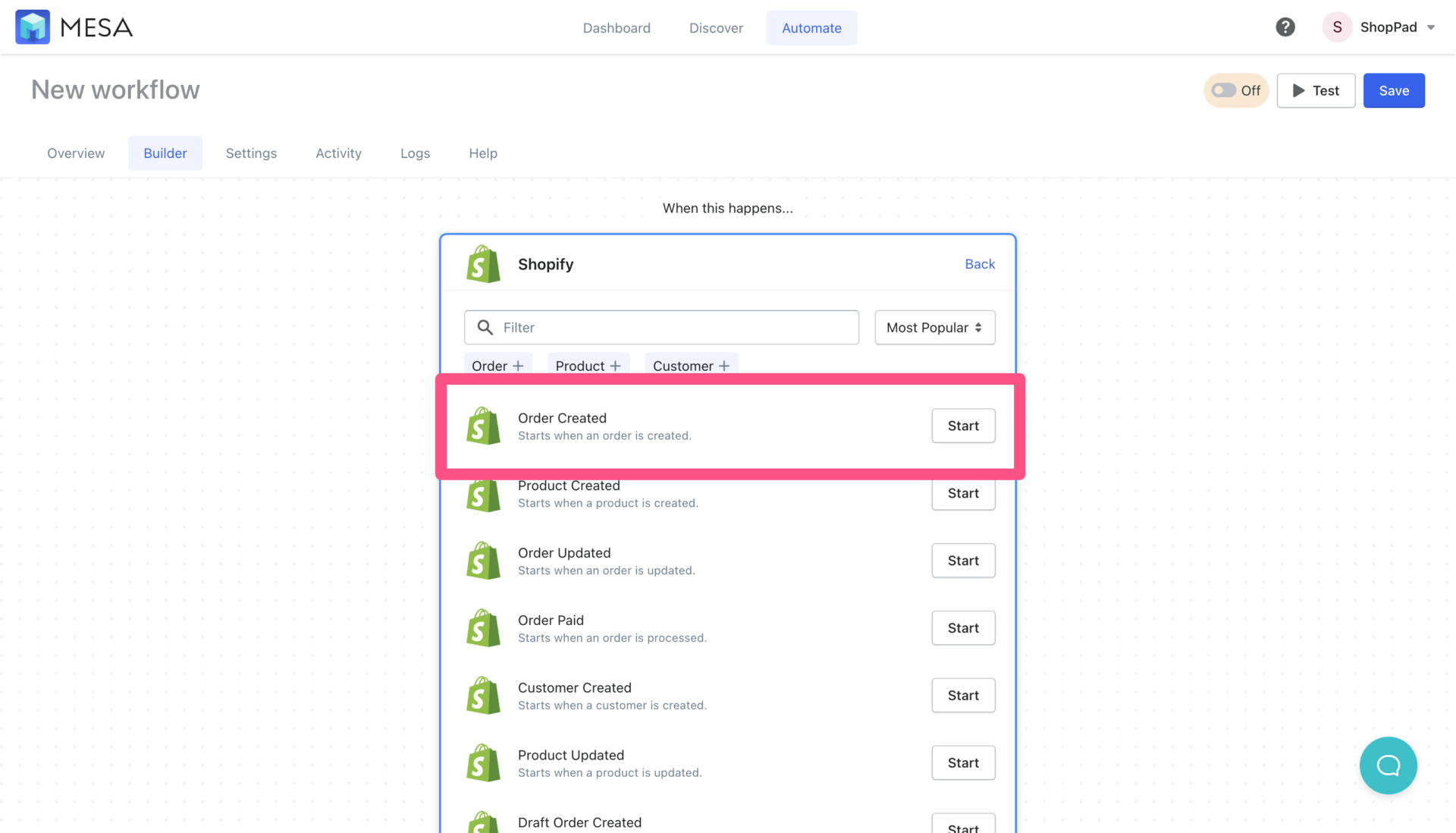The width and height of the screenshot is (1456, 833).
Task: Click the MESA logo icon
Action: point(33,27)
